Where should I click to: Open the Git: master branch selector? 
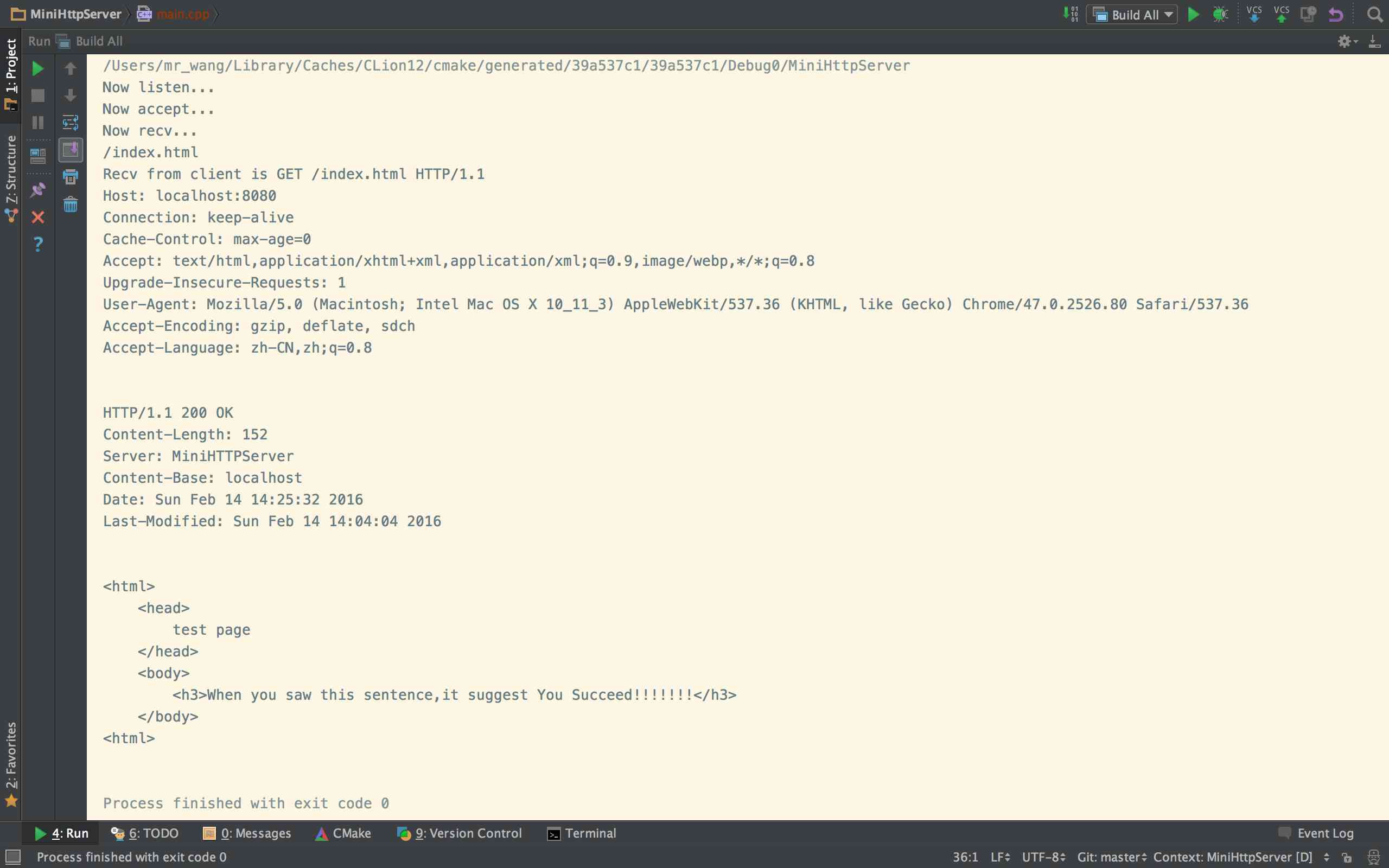coord(1111,857)
